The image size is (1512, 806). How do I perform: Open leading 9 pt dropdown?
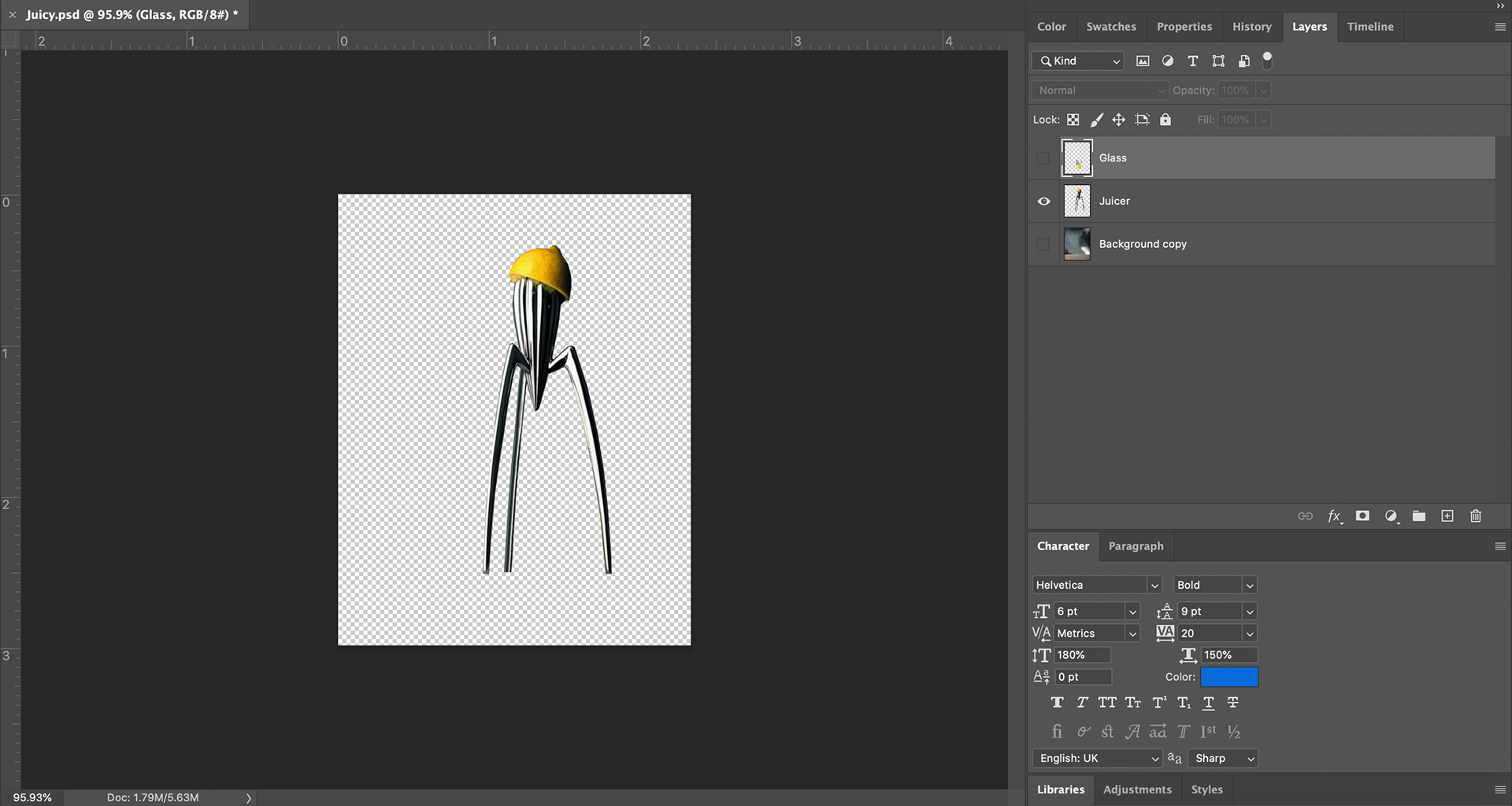(x=1249, y=612)
